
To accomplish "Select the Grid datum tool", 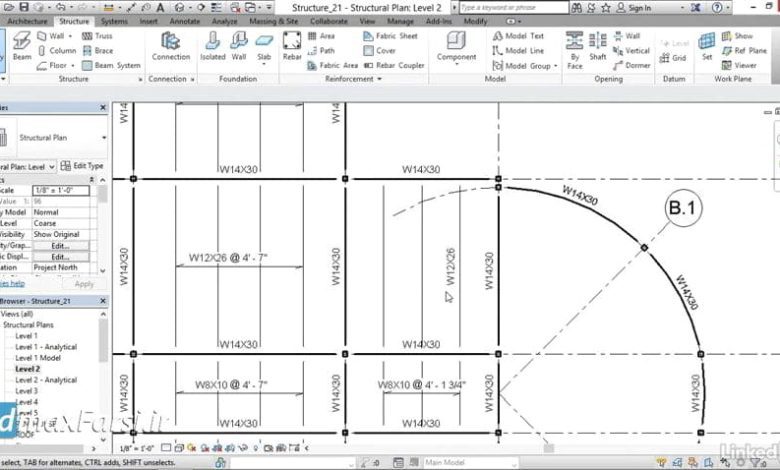I will (x=673, y=58).
